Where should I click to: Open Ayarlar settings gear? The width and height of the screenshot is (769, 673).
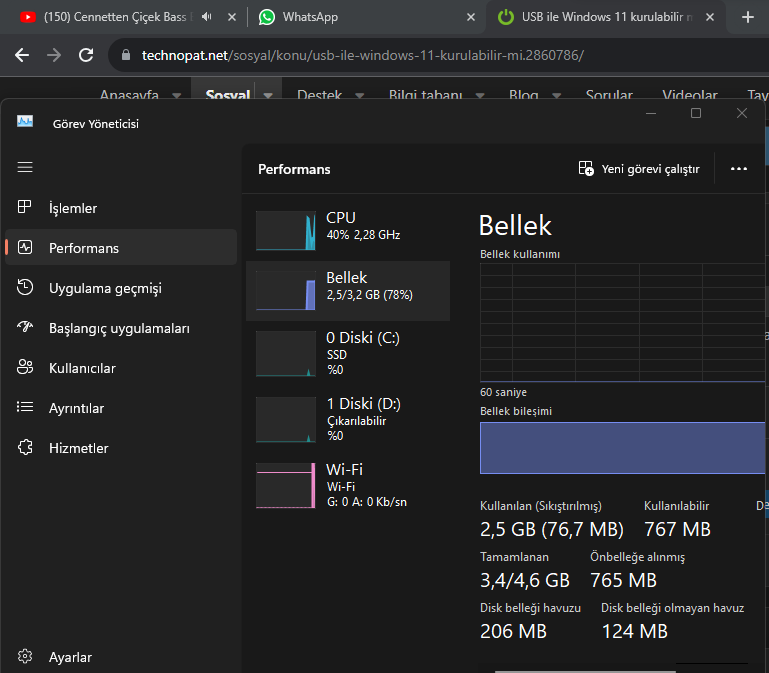click(26, 657)
